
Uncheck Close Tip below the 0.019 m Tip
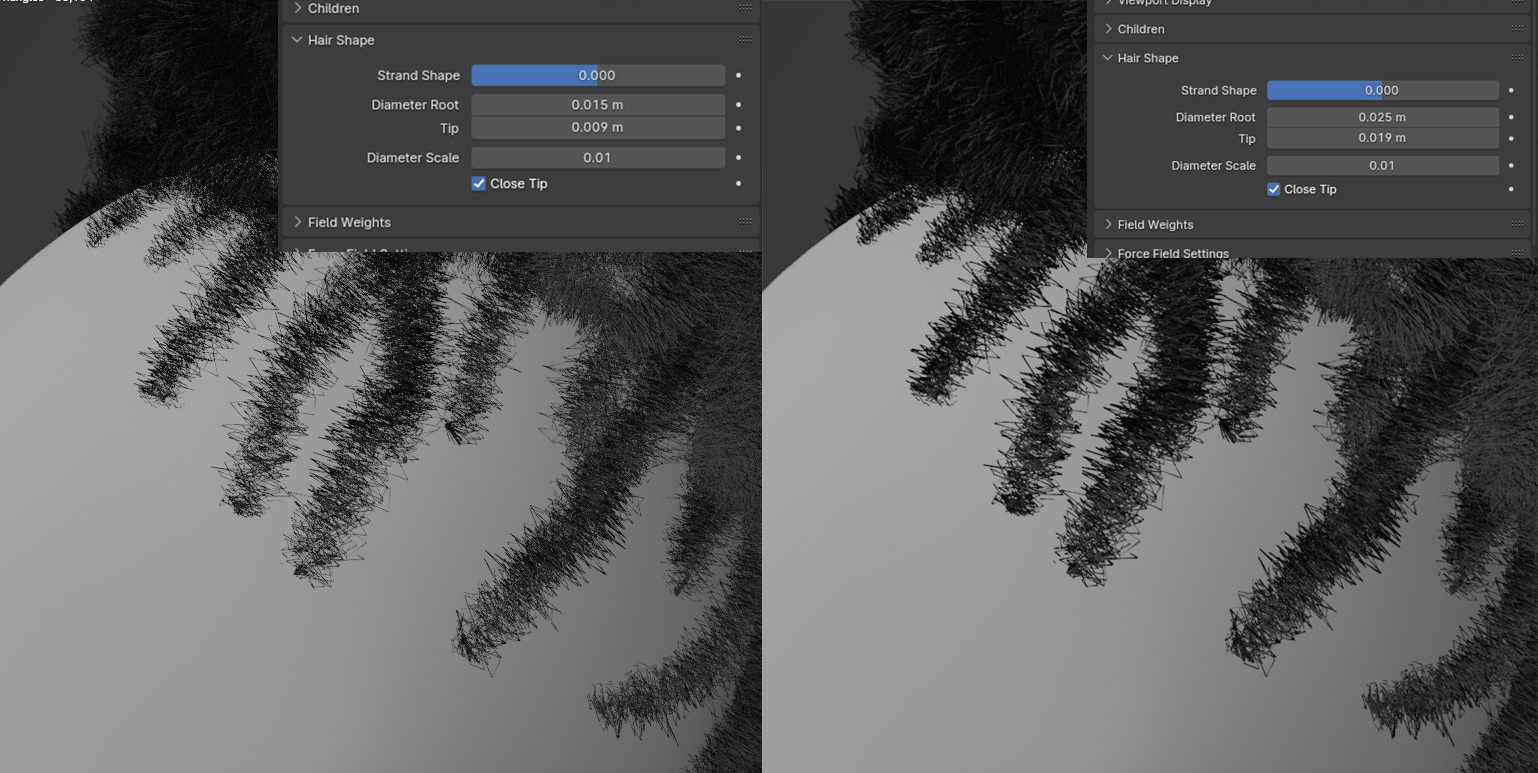(1273, 189)
